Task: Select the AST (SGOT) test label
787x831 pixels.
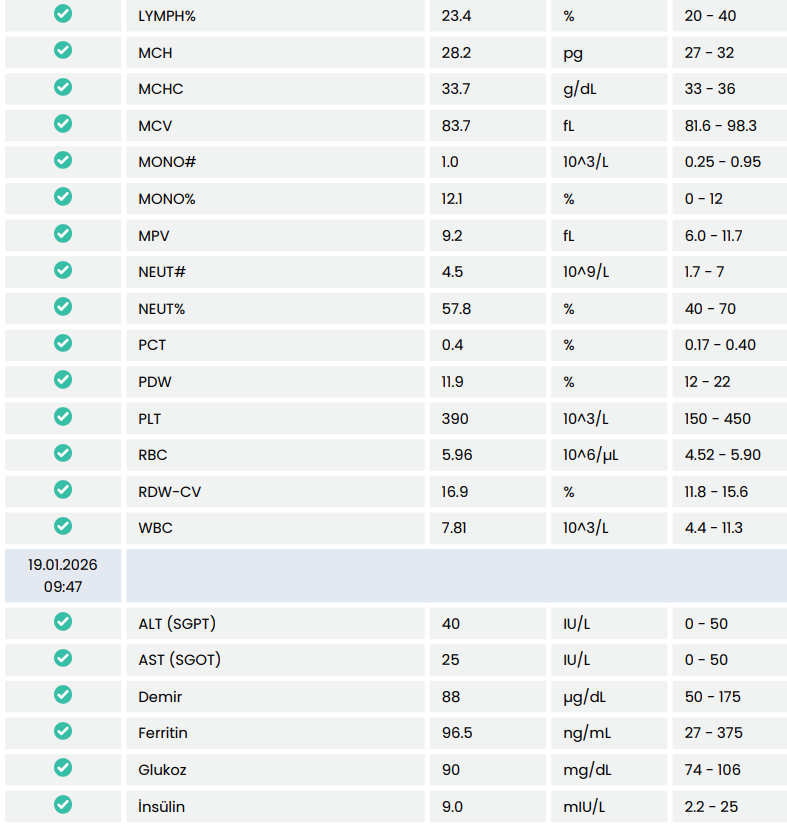Action: [179, 659]
